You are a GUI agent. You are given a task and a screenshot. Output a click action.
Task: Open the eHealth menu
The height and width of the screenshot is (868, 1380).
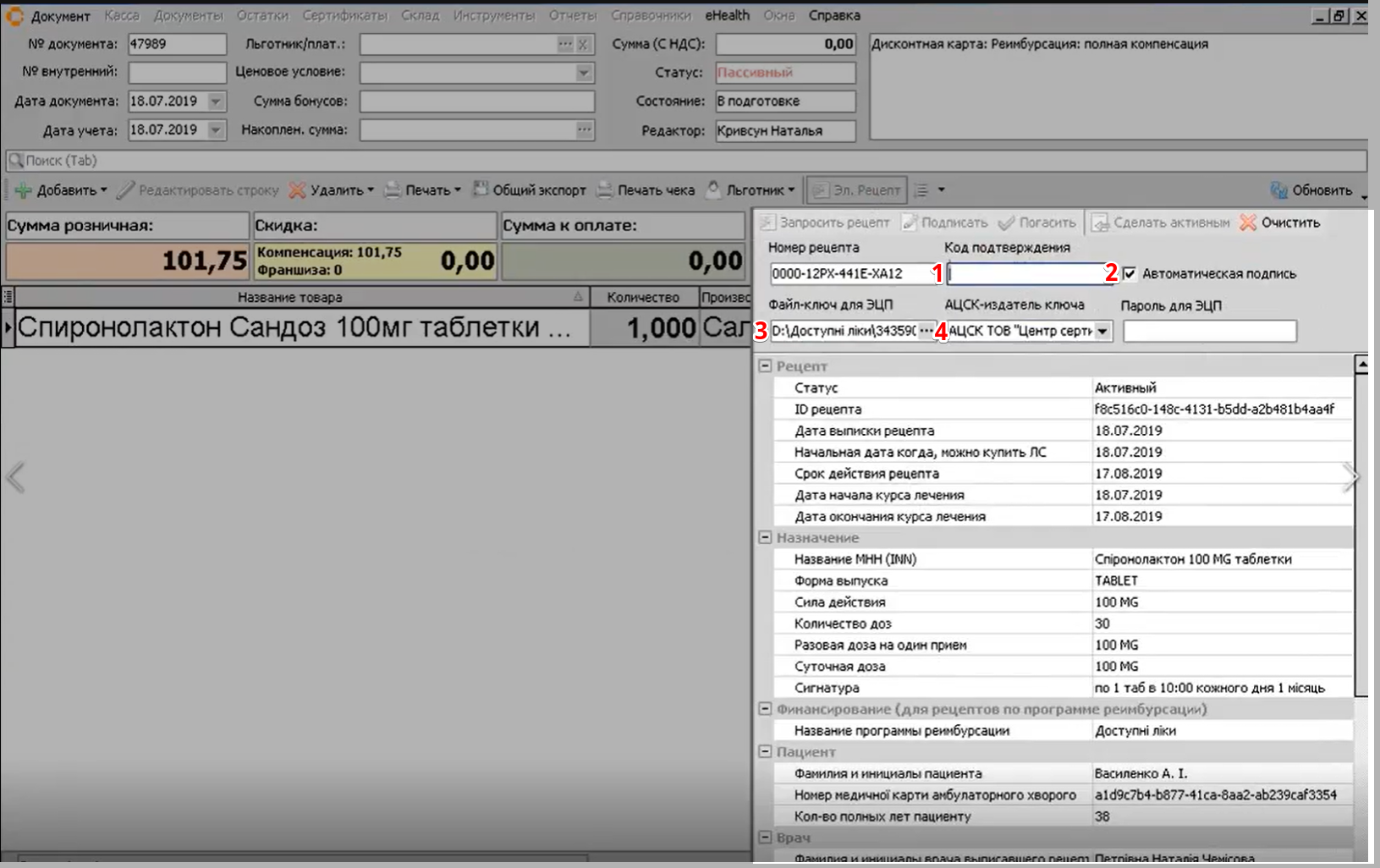click(x=727, y=15)
